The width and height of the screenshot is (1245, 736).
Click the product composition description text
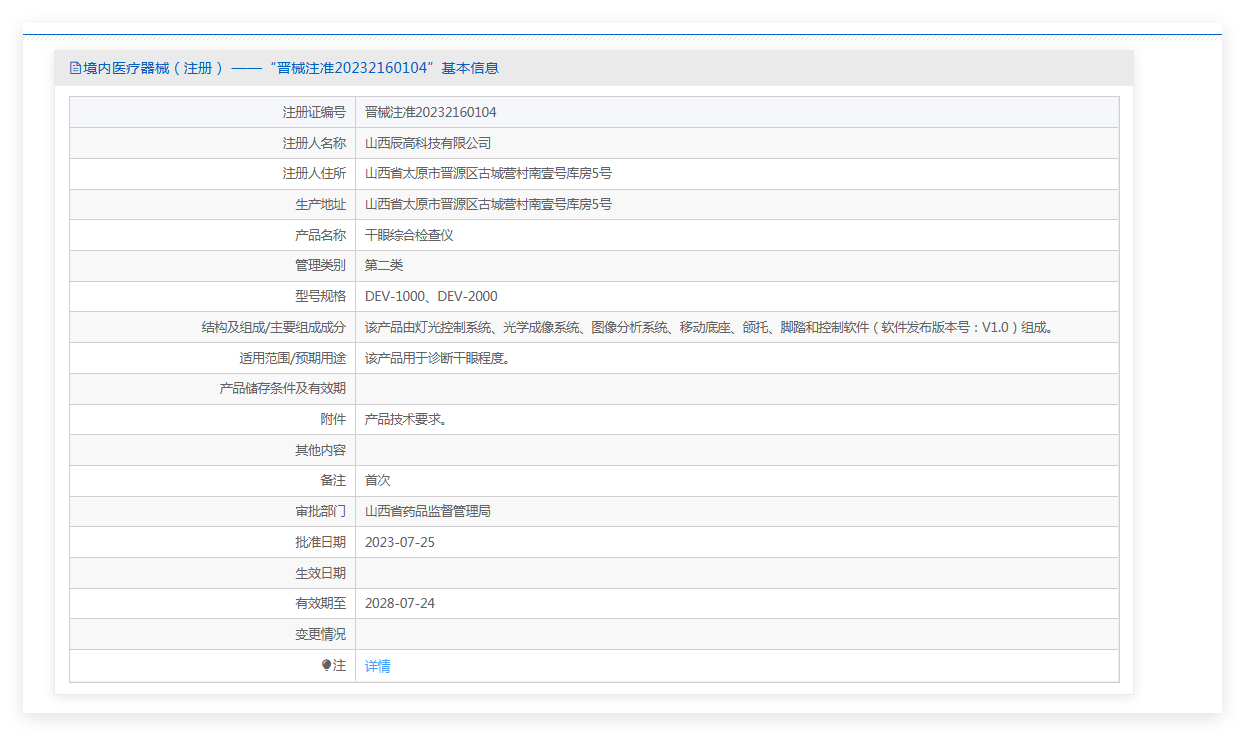(x=709, y=327)
